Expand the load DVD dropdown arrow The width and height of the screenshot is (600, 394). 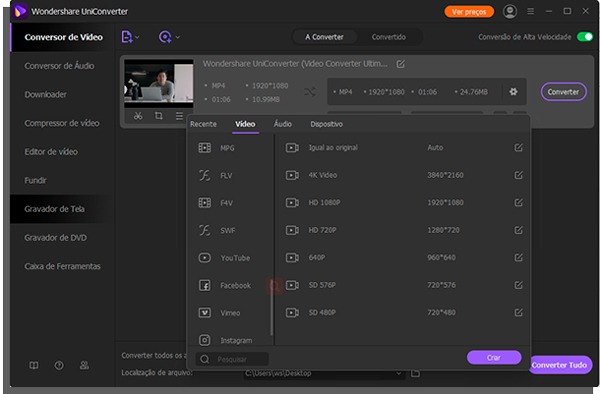coord(178,37)
